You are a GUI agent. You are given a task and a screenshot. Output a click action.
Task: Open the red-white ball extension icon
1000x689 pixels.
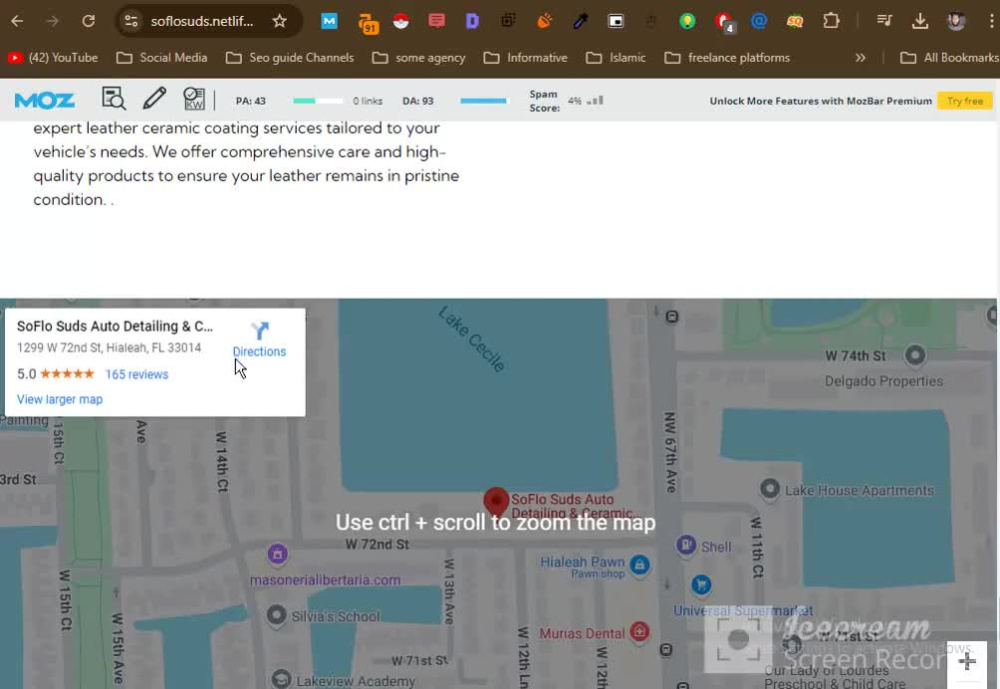click(x=401, y=22)
